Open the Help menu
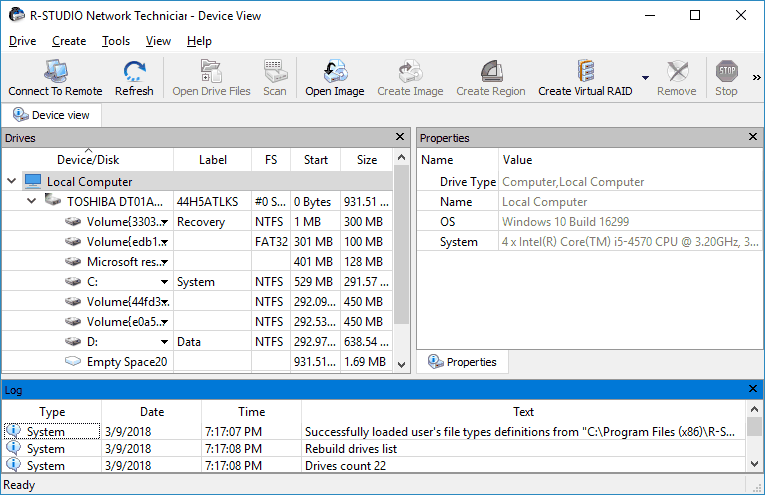 [x=199, y=41]
